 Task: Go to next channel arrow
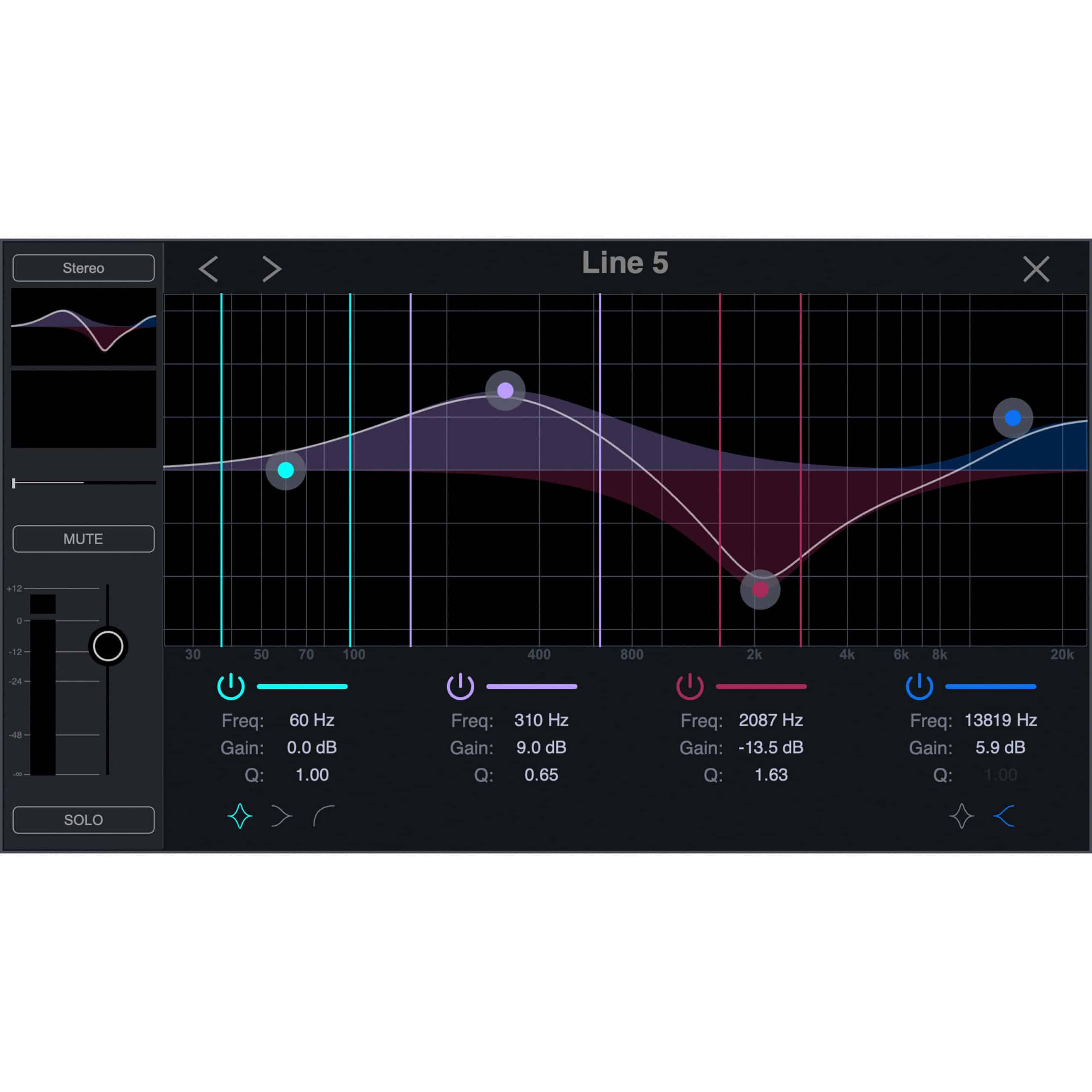click(x=272, y=269)
